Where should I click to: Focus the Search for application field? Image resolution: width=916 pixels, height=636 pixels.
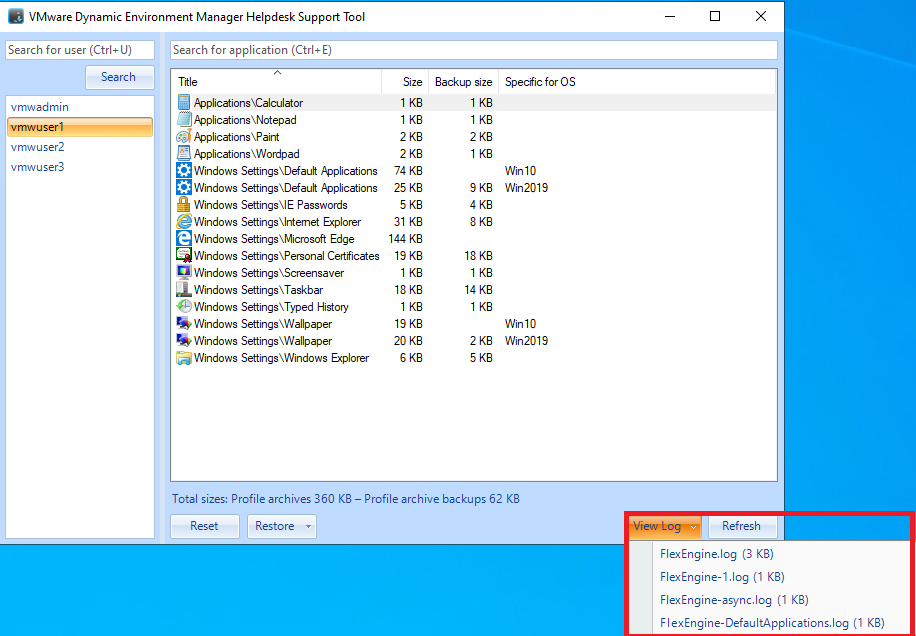click(473, 50)
